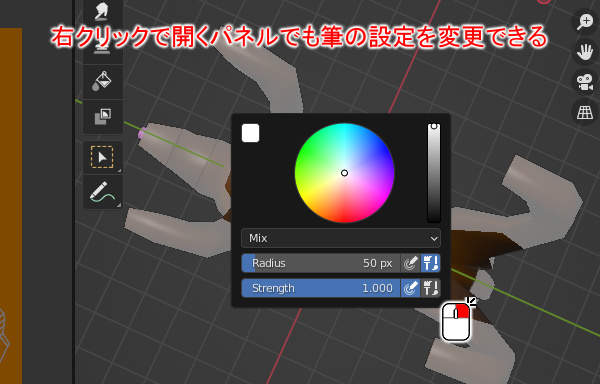Click the white brush color swatch
The image size is (600, 384).
(x=251, y=133)
